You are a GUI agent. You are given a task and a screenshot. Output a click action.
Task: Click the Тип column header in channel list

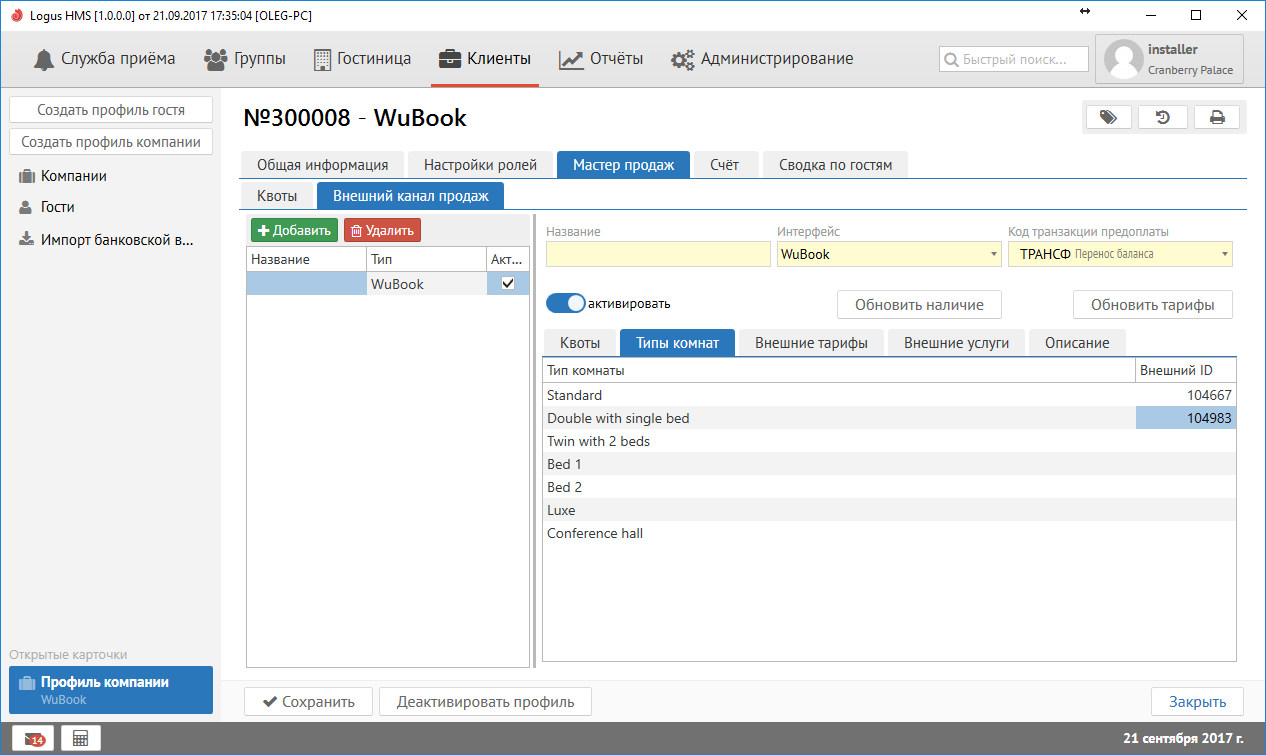click(x=427, y=260)
